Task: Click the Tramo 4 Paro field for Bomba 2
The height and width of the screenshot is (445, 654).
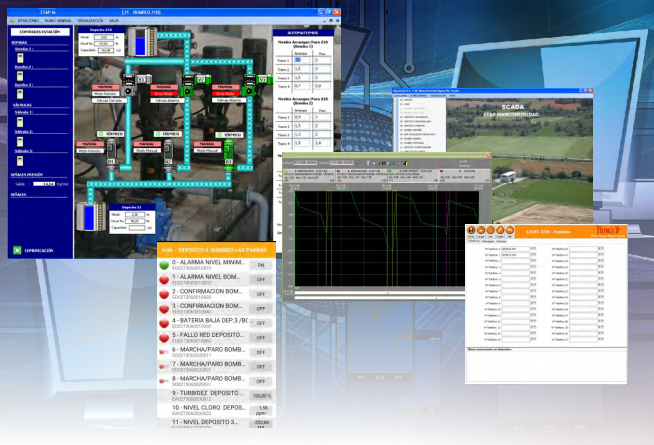Action: (323, 143)
